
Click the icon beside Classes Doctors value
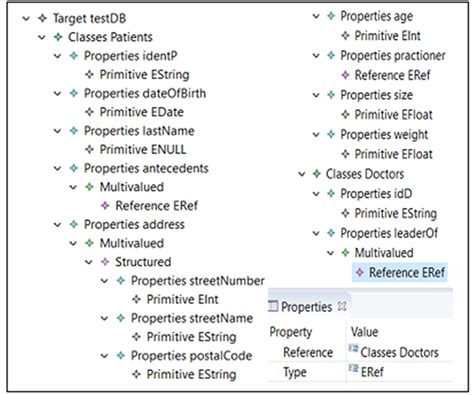(x=353, y=349)
